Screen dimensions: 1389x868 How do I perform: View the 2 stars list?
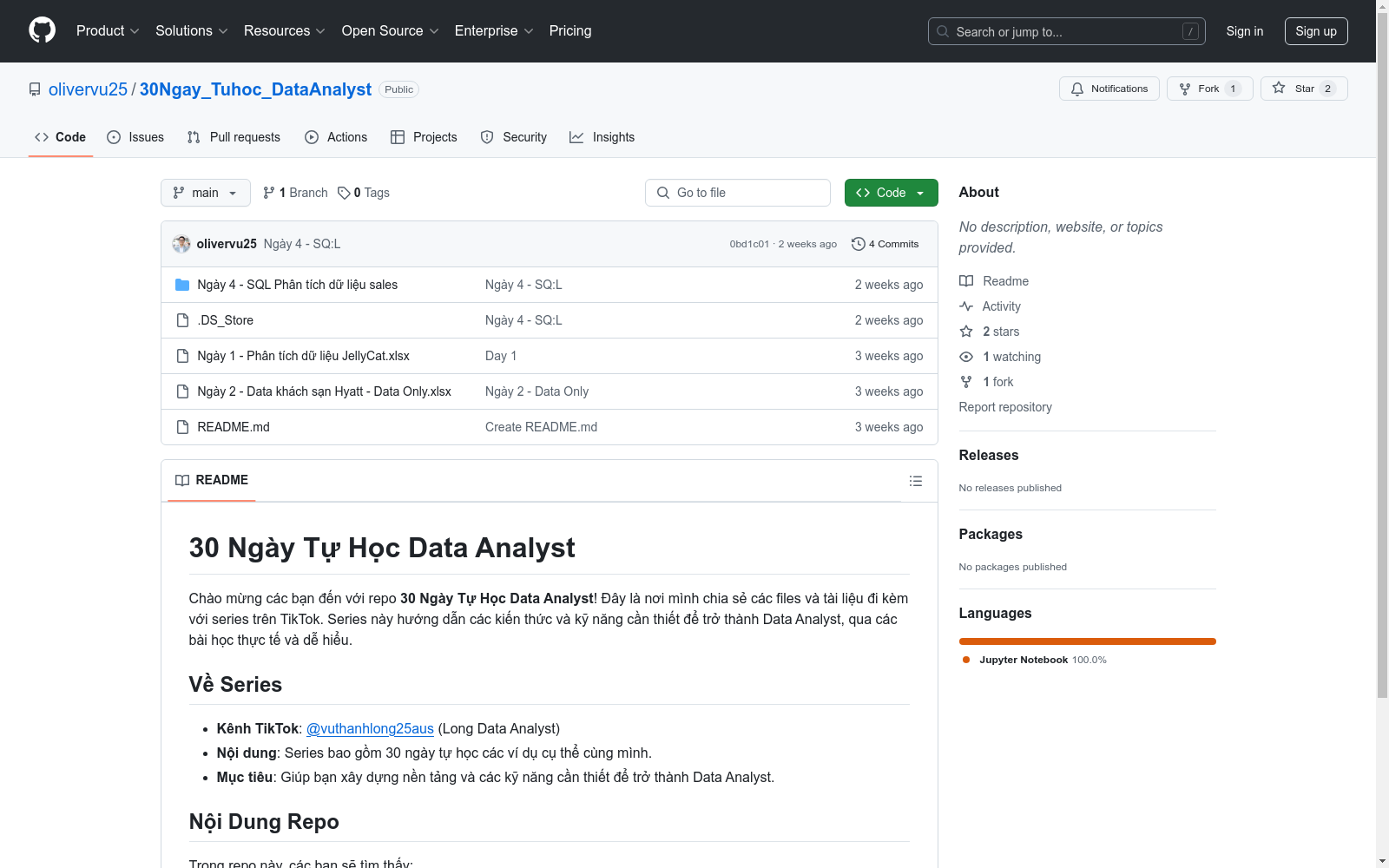(x=990, y=332)
